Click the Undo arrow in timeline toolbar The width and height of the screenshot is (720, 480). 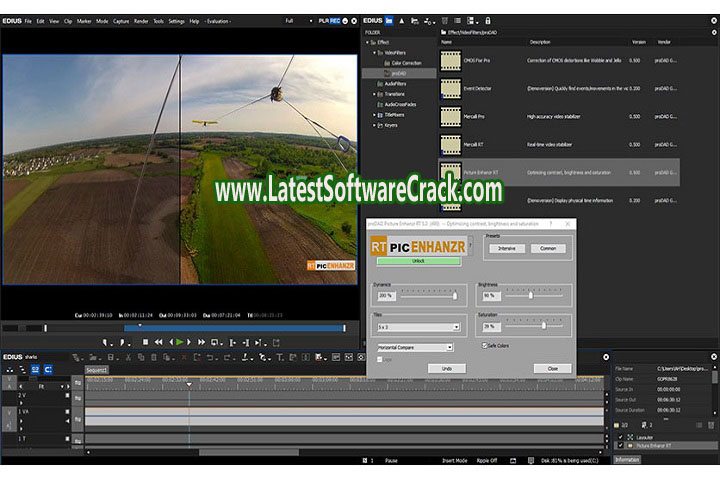[x=210, y=357]
